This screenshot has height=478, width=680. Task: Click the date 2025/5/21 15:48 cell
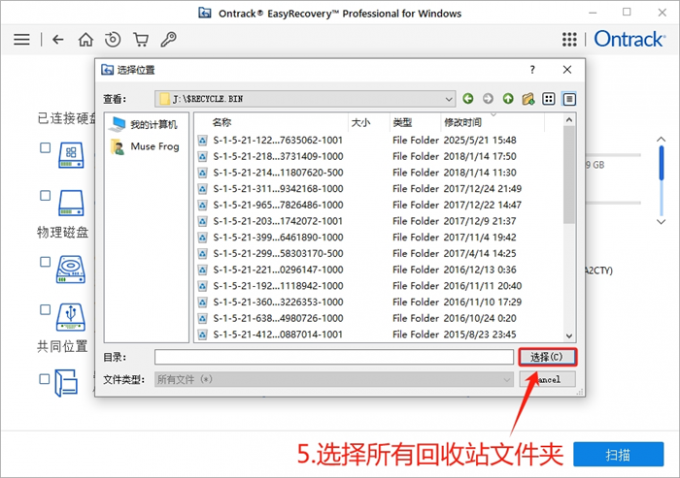480,140
